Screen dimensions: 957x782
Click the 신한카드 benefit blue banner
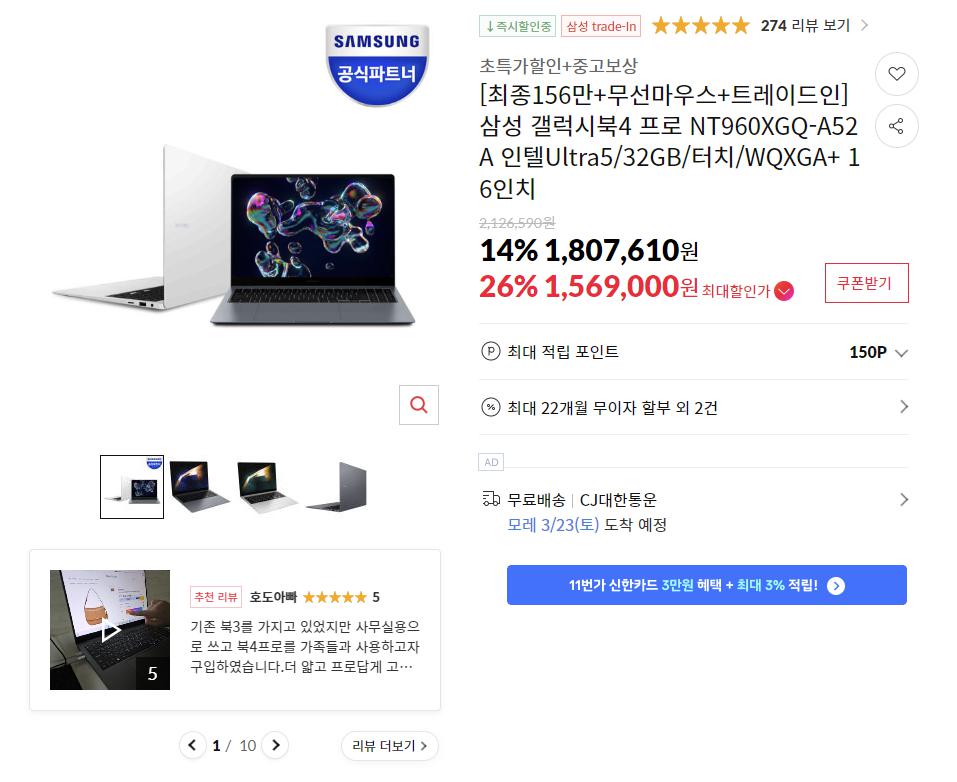707,585
